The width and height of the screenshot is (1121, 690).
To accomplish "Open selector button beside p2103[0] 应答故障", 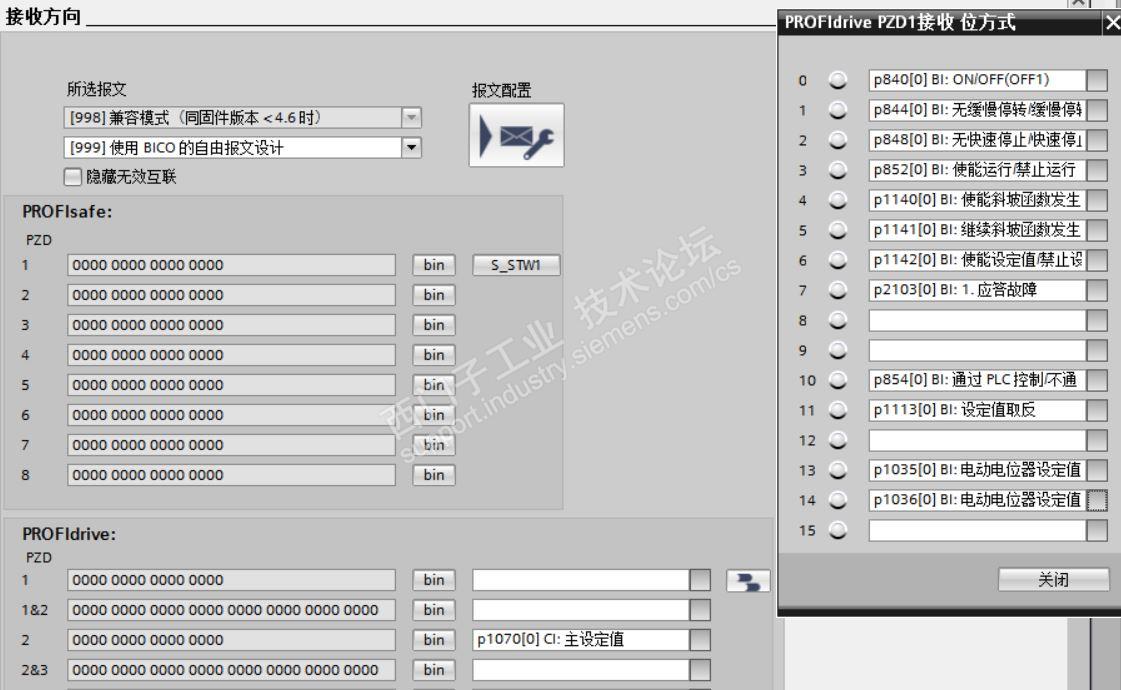I will click(1096, 290).
